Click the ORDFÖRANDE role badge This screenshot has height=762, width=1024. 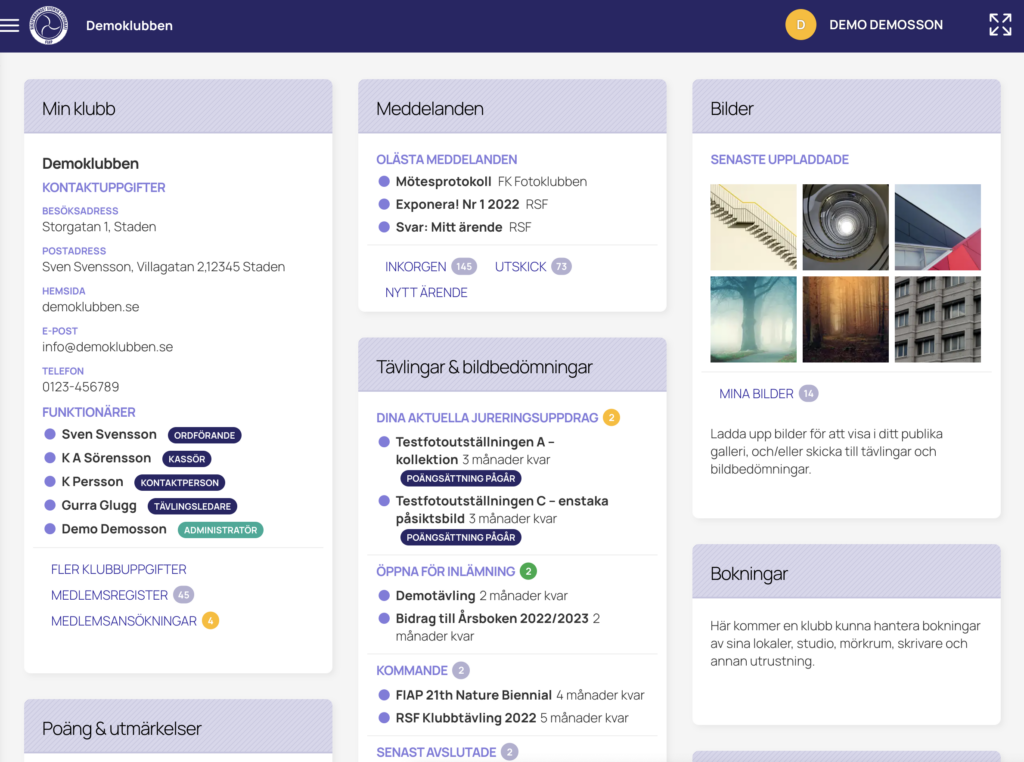[x=204, y=436]
